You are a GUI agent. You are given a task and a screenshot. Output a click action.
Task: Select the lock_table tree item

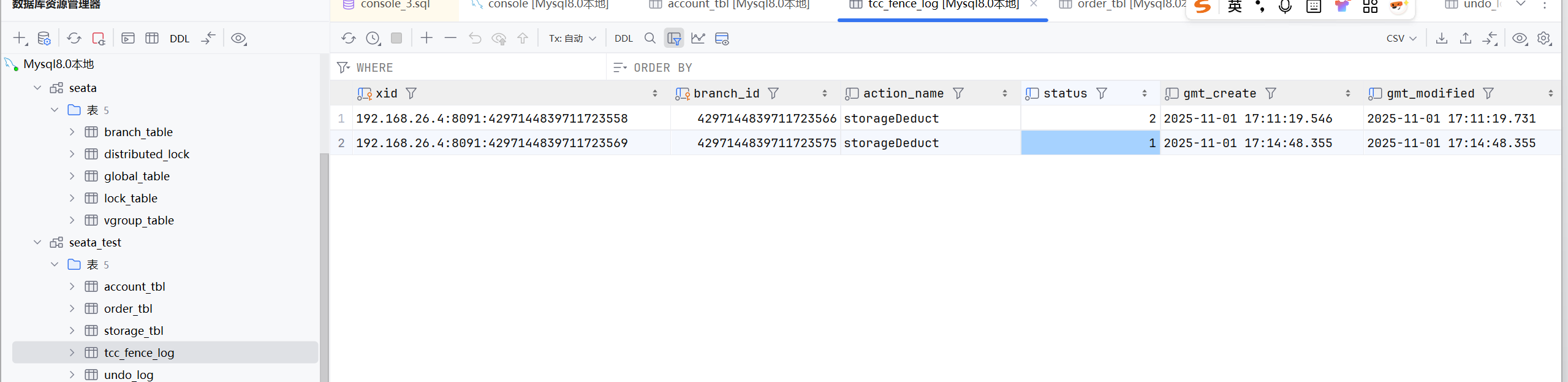click(131, 198)
